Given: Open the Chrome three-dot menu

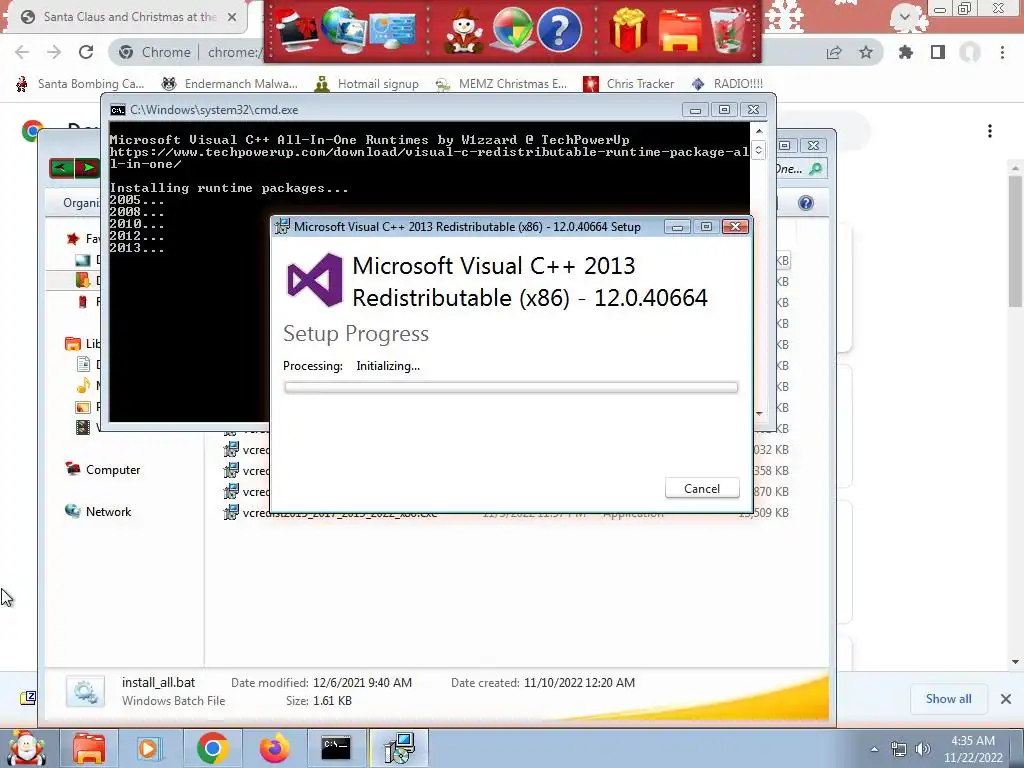Looking at the screenshot, I should (x=1002, y=52).
